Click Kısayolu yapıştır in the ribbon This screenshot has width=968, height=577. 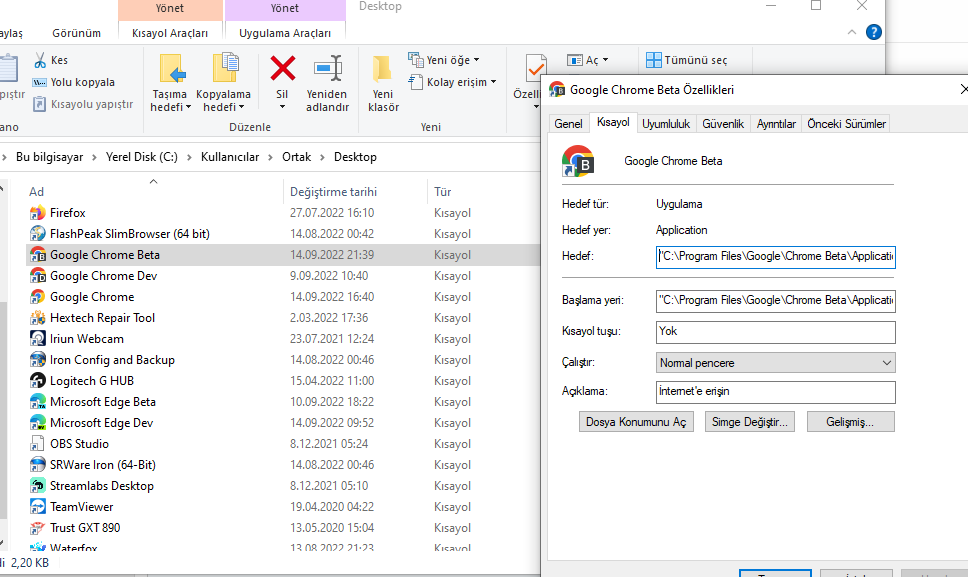tap(83, 104)
